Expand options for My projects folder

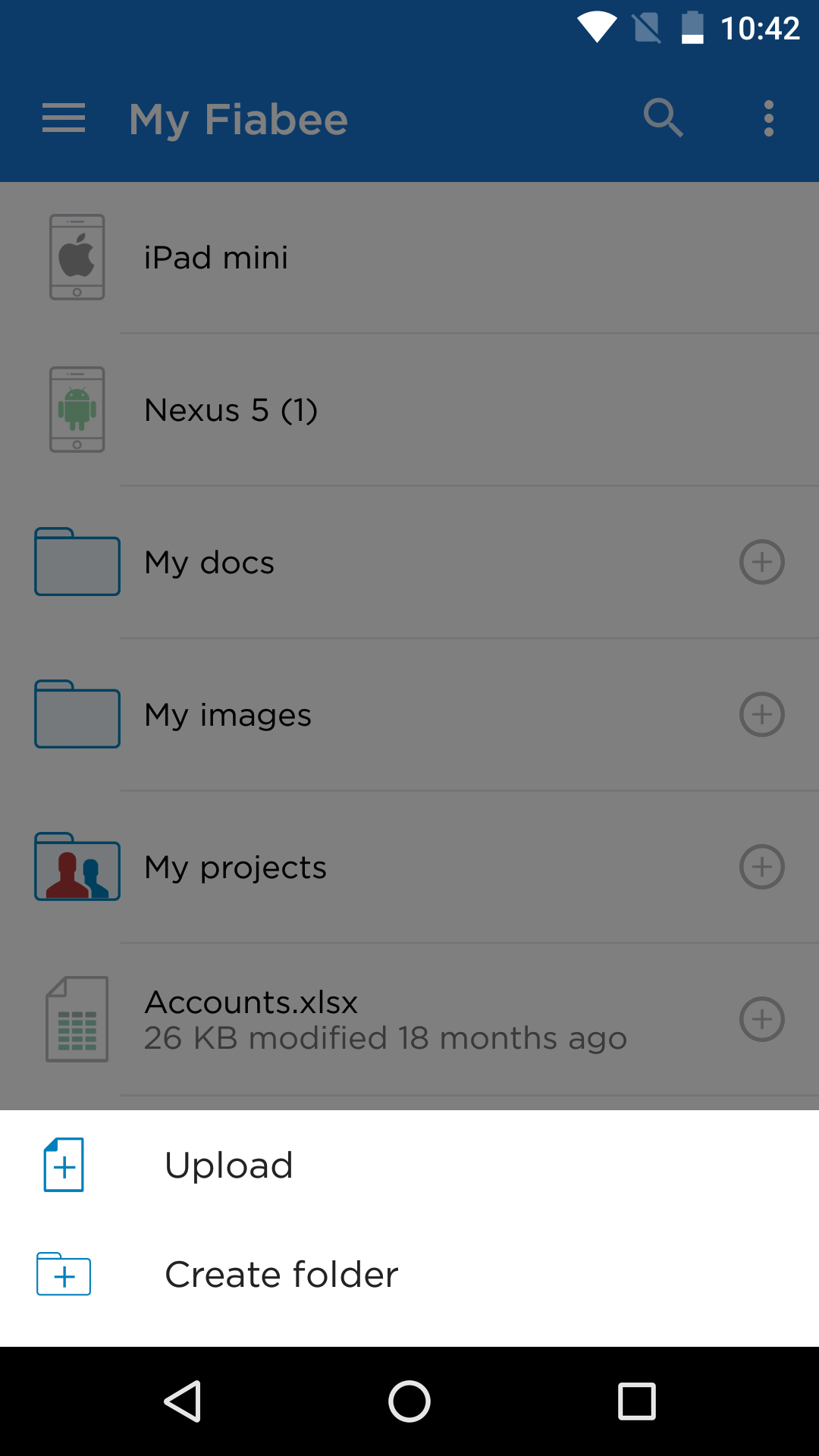761,867
